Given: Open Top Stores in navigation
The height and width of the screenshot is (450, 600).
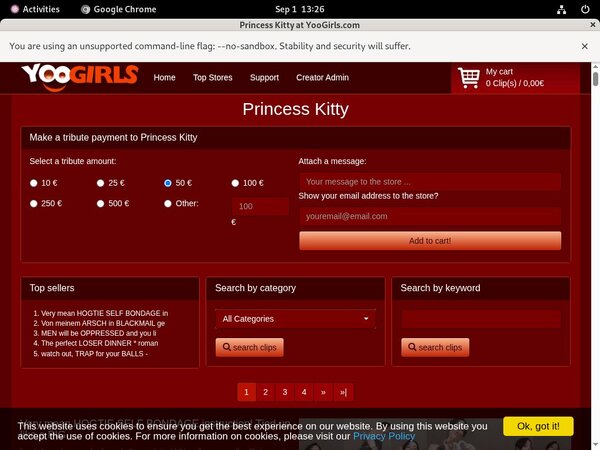Looking at the screenshot, I should pyautogui.click(x=212, y=77).
